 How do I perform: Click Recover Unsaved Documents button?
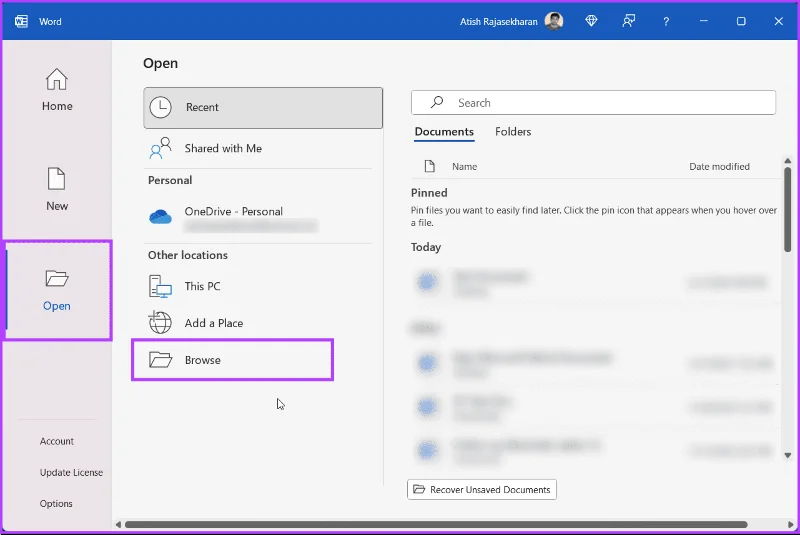click(482, 490)
